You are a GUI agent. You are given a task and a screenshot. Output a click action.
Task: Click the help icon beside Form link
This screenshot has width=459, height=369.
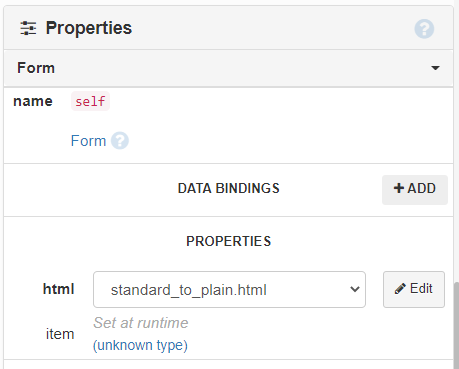point(120,141)
